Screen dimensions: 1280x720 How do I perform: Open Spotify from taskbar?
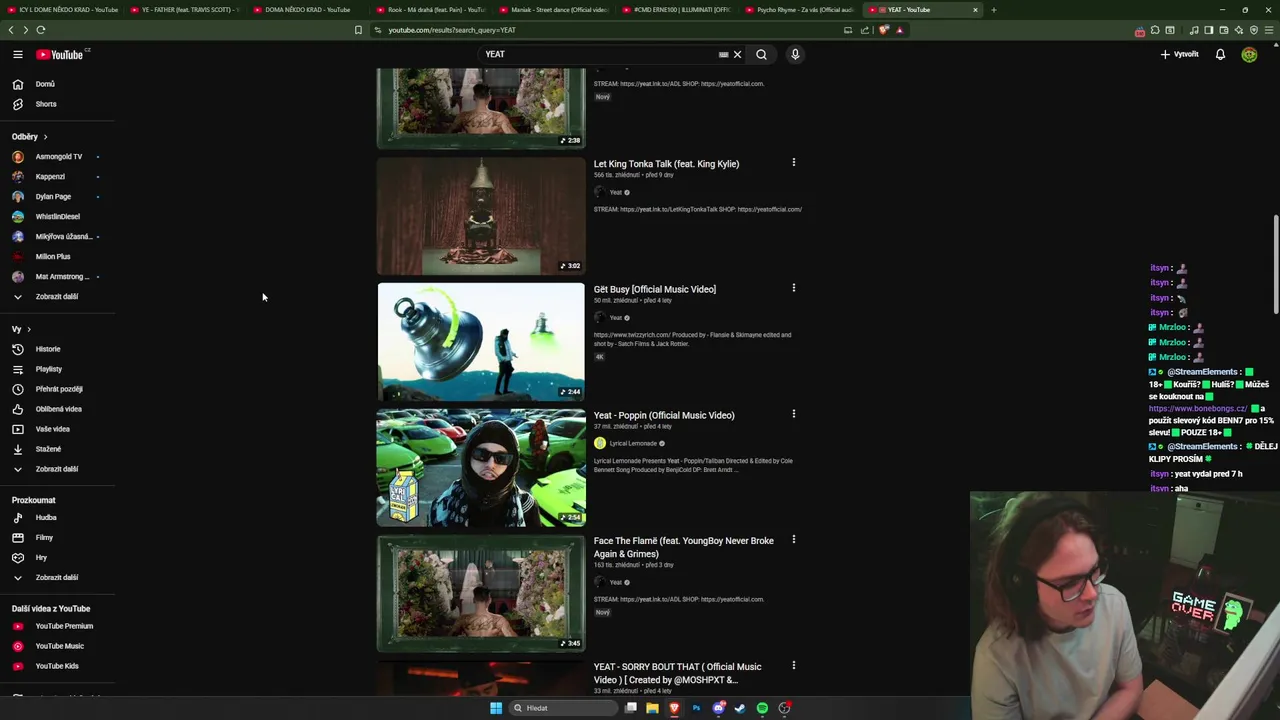coord(762,708)
